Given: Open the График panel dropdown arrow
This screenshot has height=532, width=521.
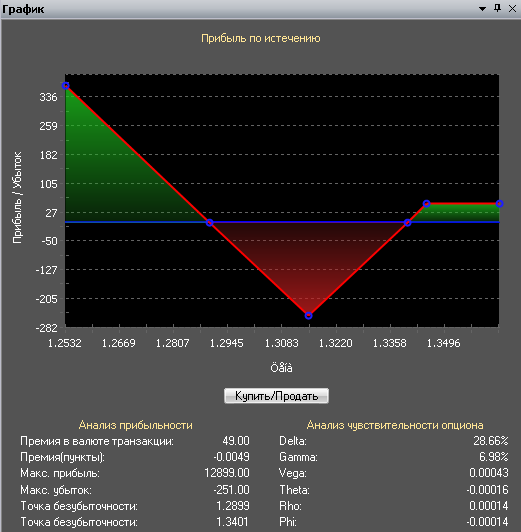Looking at the screenshot, I should 482,9.
